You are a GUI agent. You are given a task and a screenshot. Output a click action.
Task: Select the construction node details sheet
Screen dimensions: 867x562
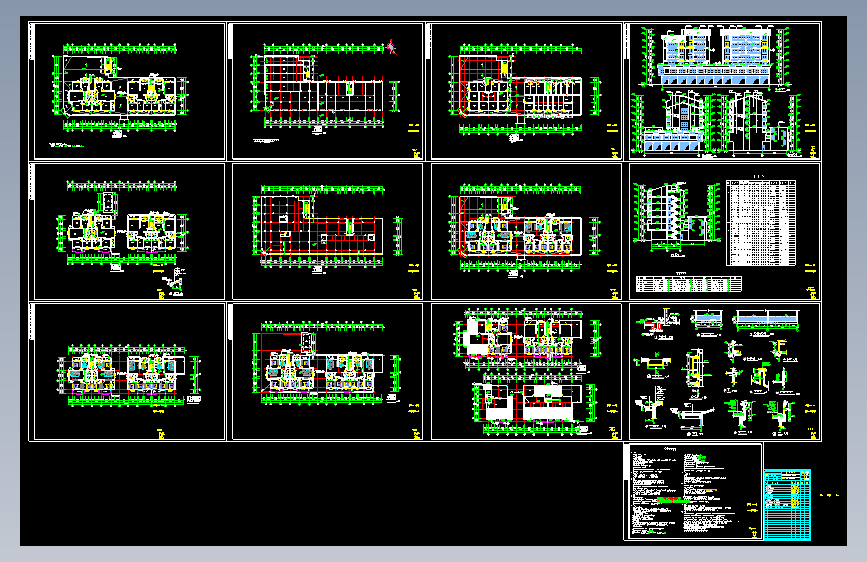tap(724, 371)
